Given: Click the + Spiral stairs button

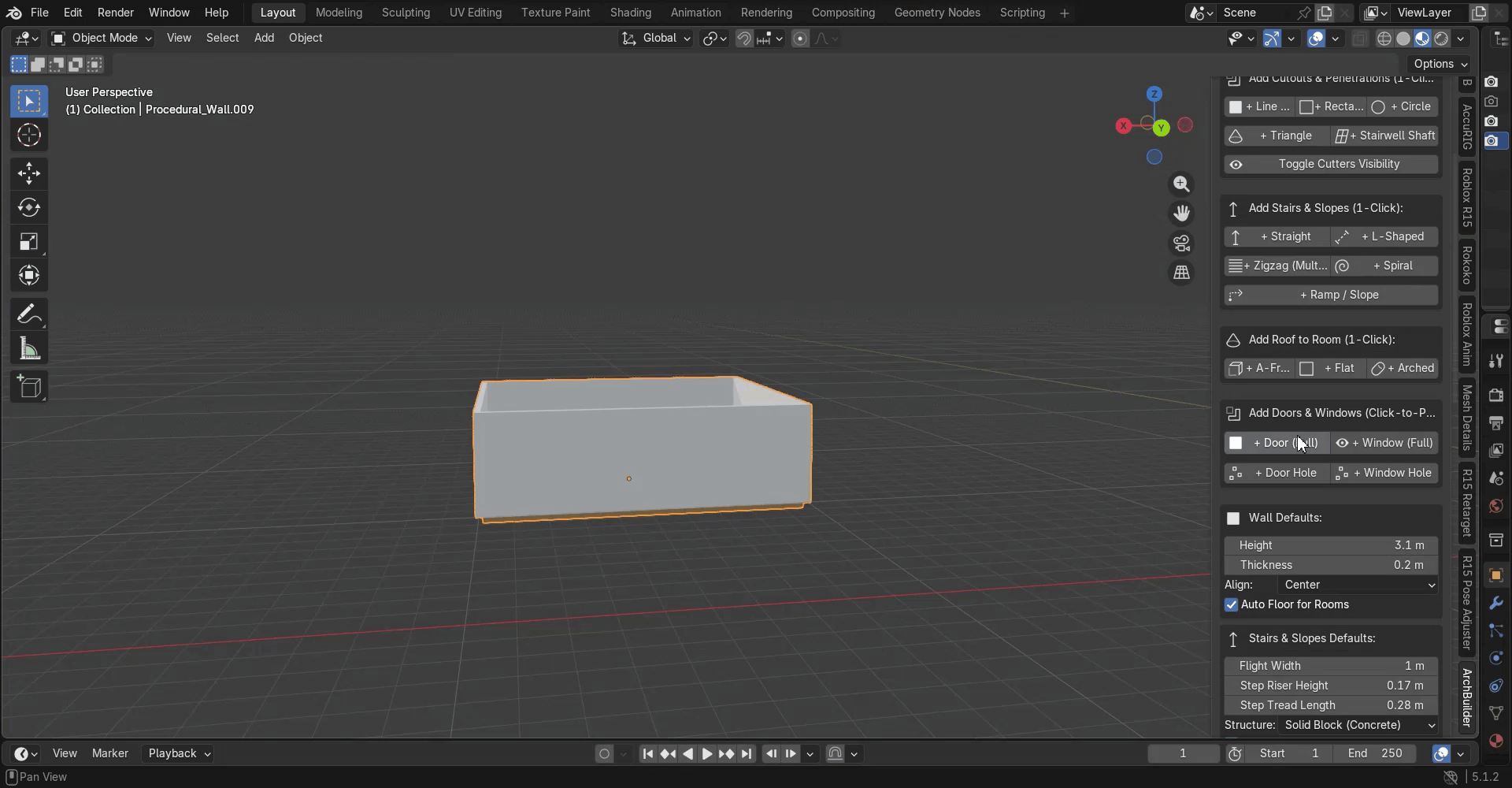Looking at the screenshot, I should 1385,266.
